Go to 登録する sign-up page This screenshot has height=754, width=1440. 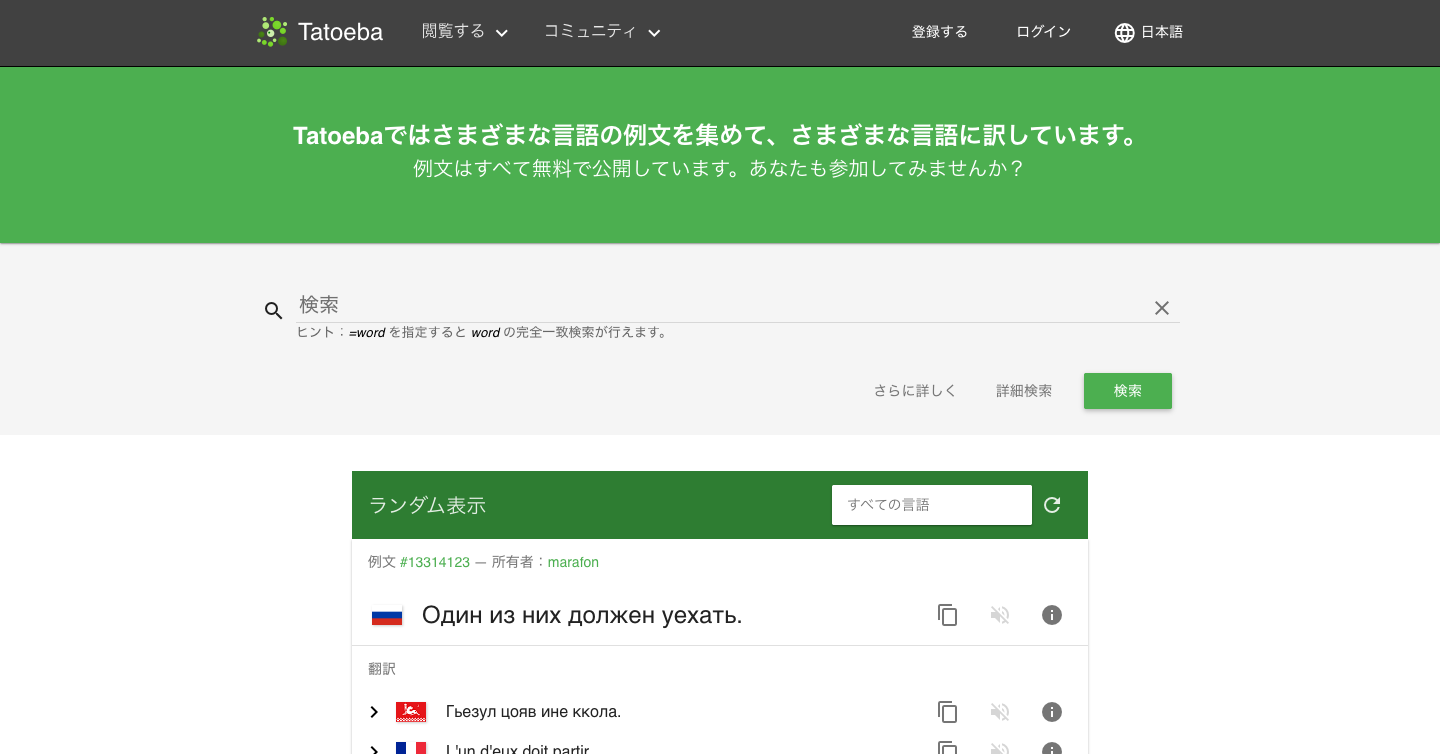coord(940,32)
